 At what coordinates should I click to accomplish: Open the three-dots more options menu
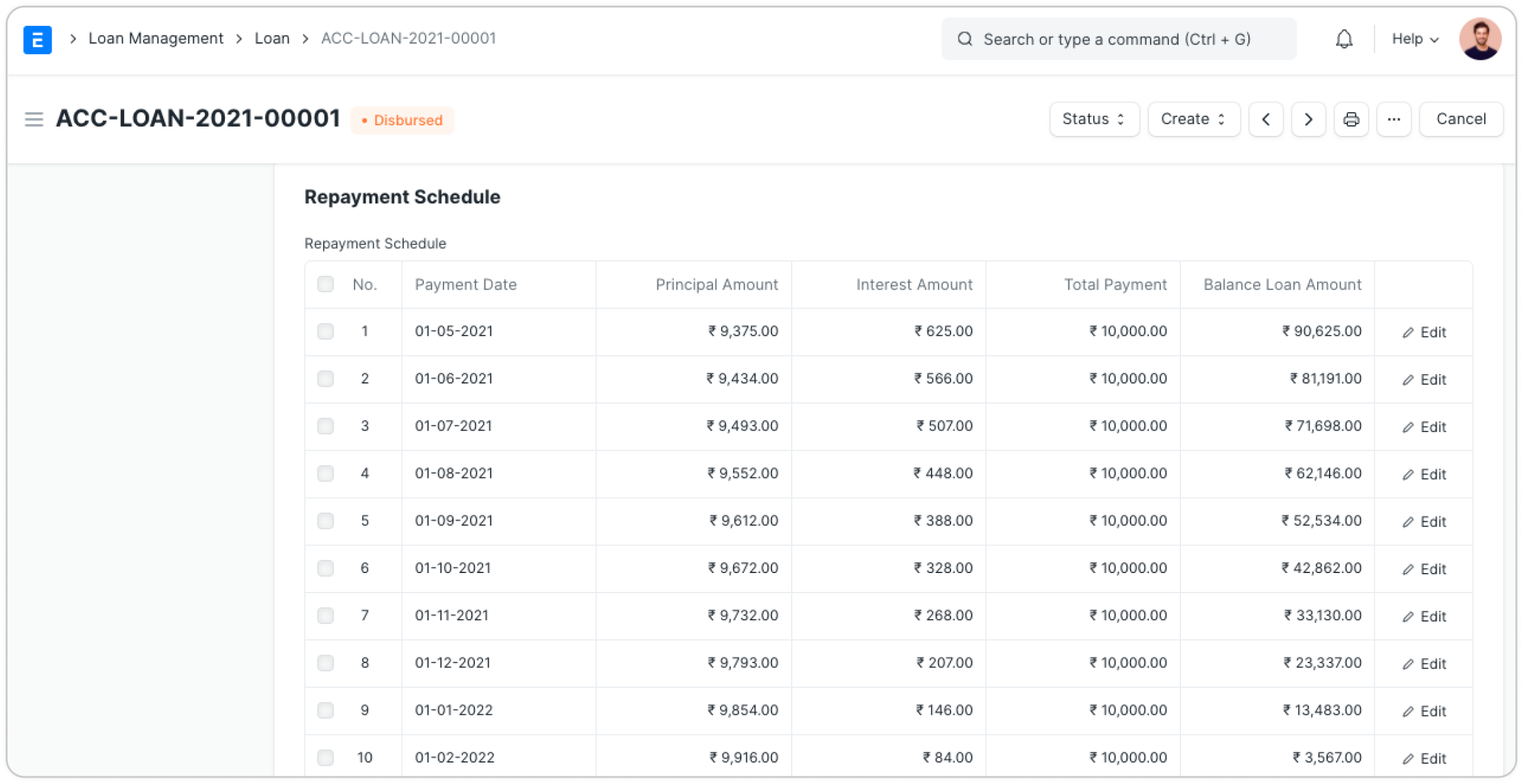click(x=1393, y=119)
